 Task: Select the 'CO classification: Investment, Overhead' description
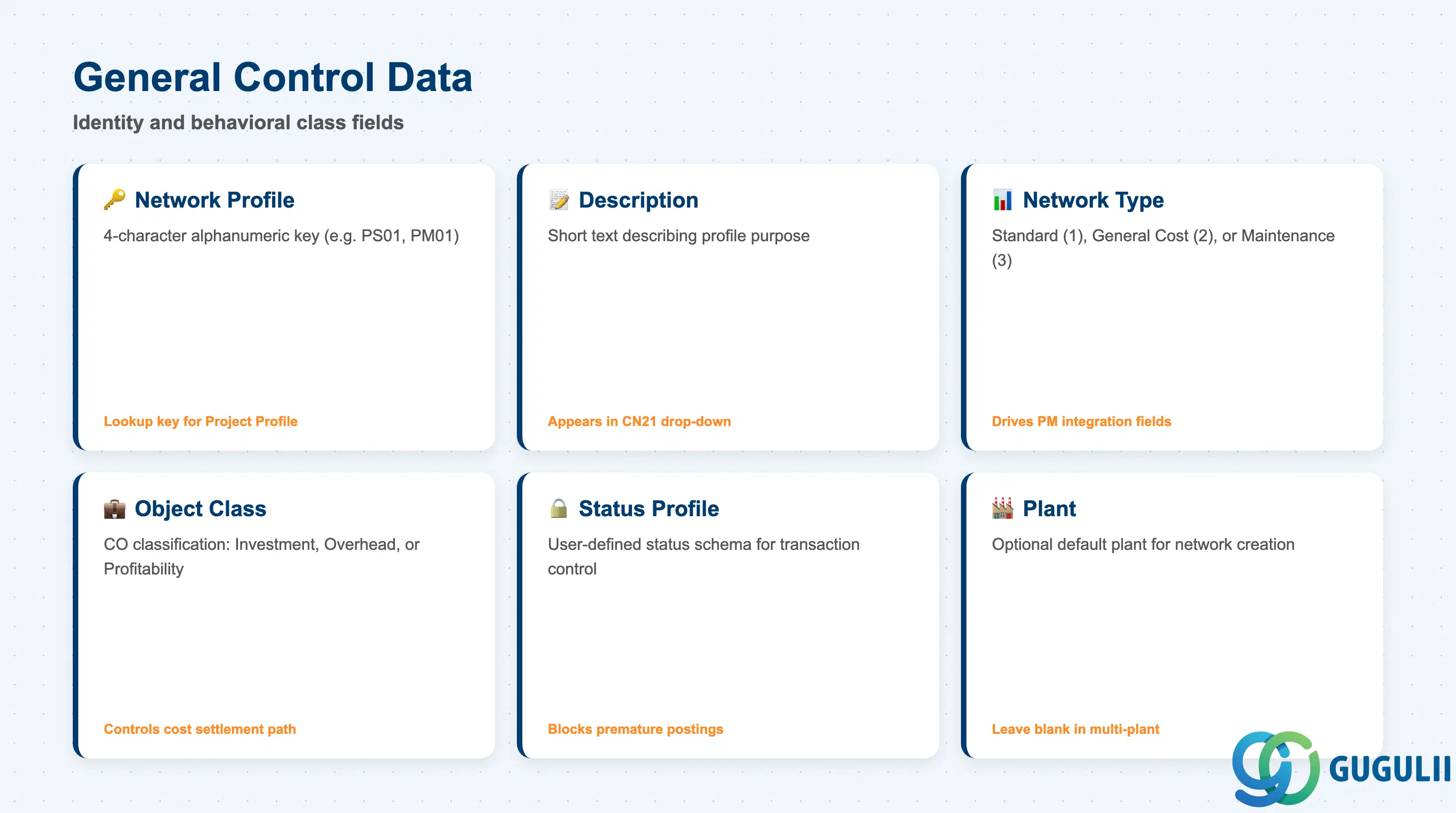coord(261,556)
